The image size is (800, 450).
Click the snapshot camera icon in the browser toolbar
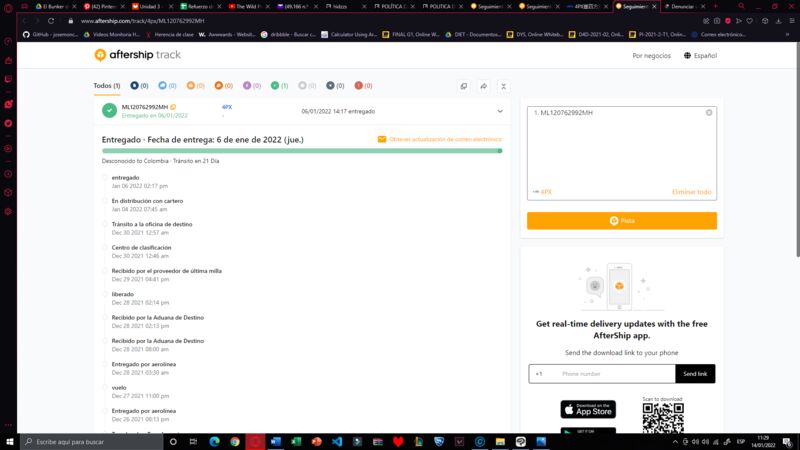(717, 21)
